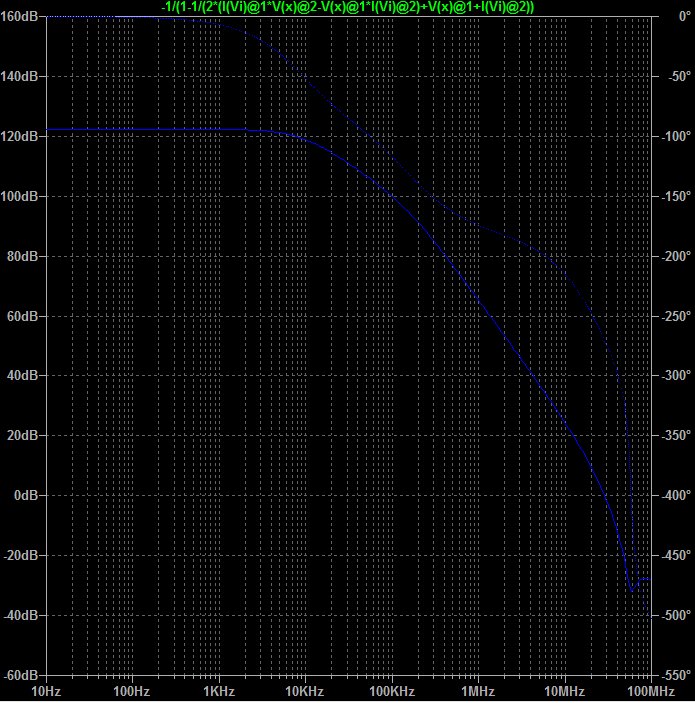695x703 pixels.
Task: Click the -500° phase axis label
Action: coord(677,615)
